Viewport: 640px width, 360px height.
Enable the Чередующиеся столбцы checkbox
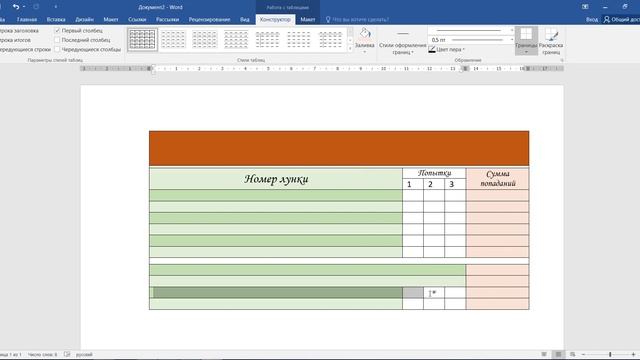(57, 49)
